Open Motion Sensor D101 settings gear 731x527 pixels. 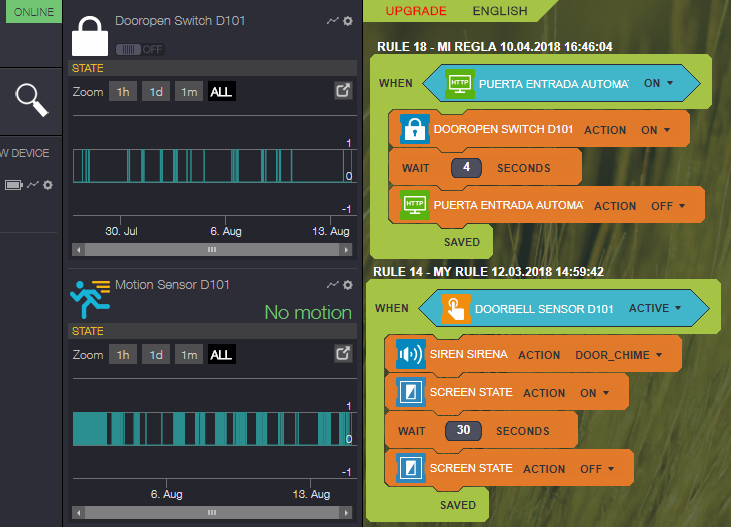point(348,285)
